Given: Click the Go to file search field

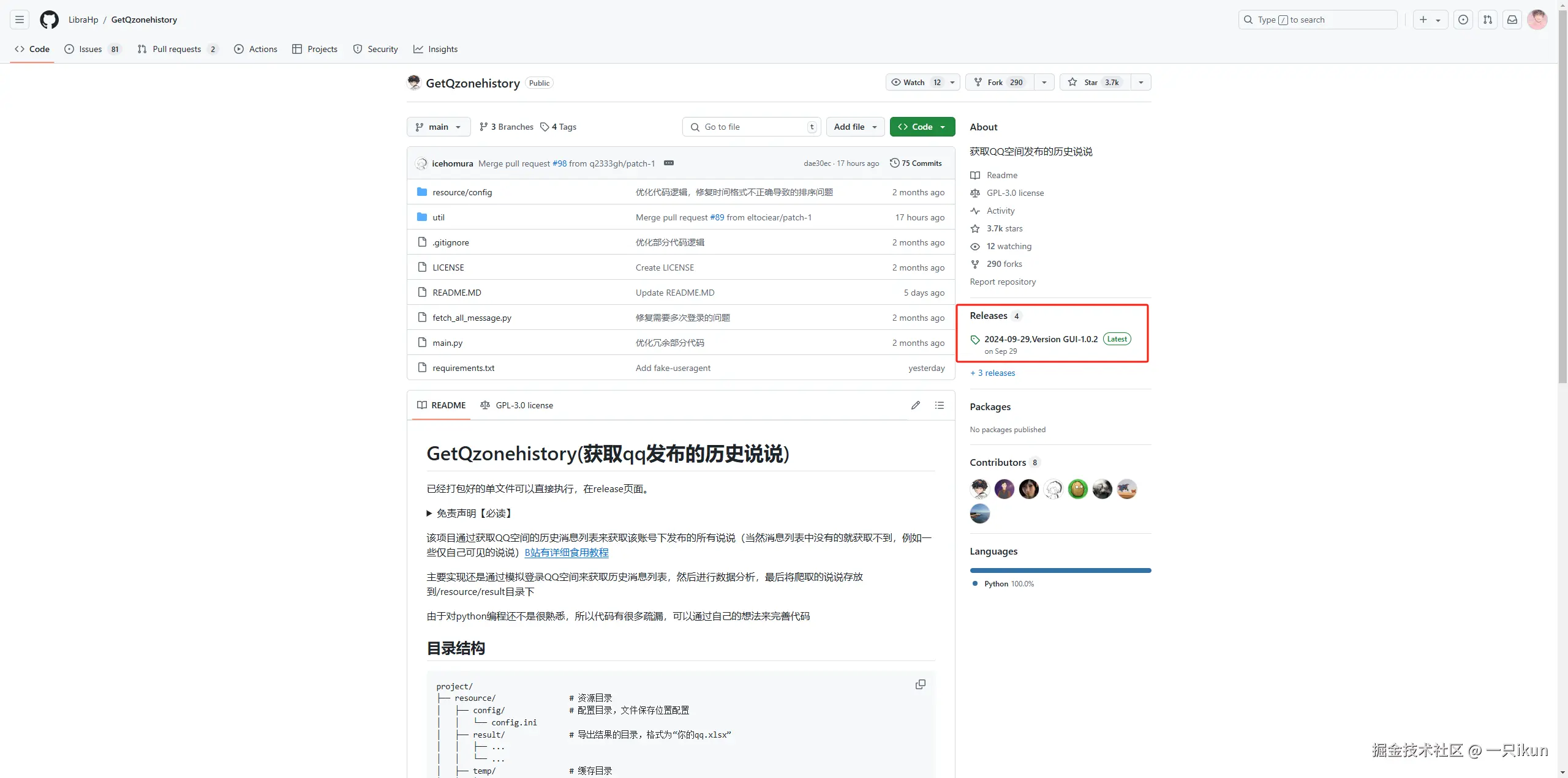Looking at the screenshot, I should point(751,127).
